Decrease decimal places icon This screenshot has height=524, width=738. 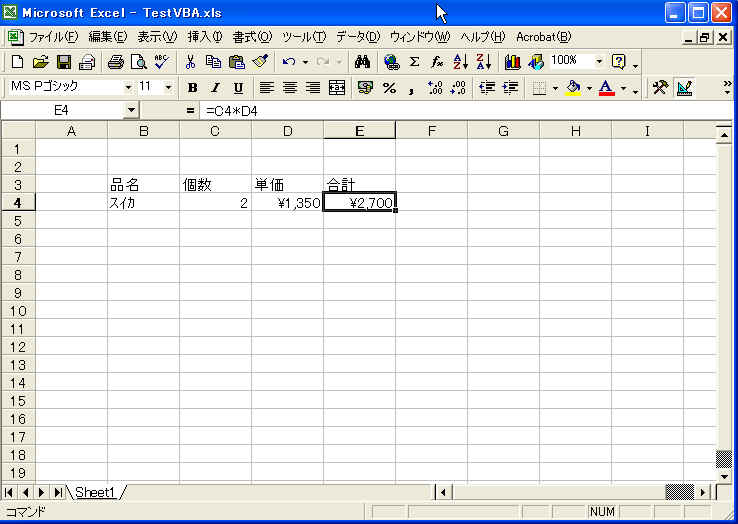tap(458, 88)
